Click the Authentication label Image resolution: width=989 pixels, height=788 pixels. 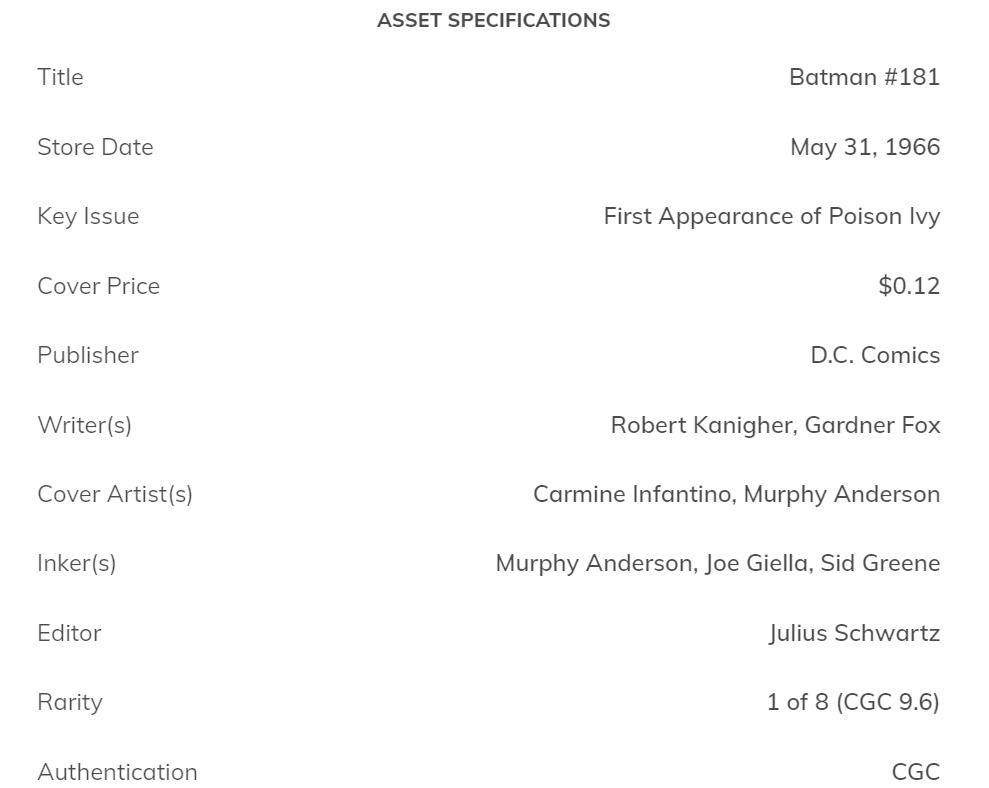coord(117,772)
